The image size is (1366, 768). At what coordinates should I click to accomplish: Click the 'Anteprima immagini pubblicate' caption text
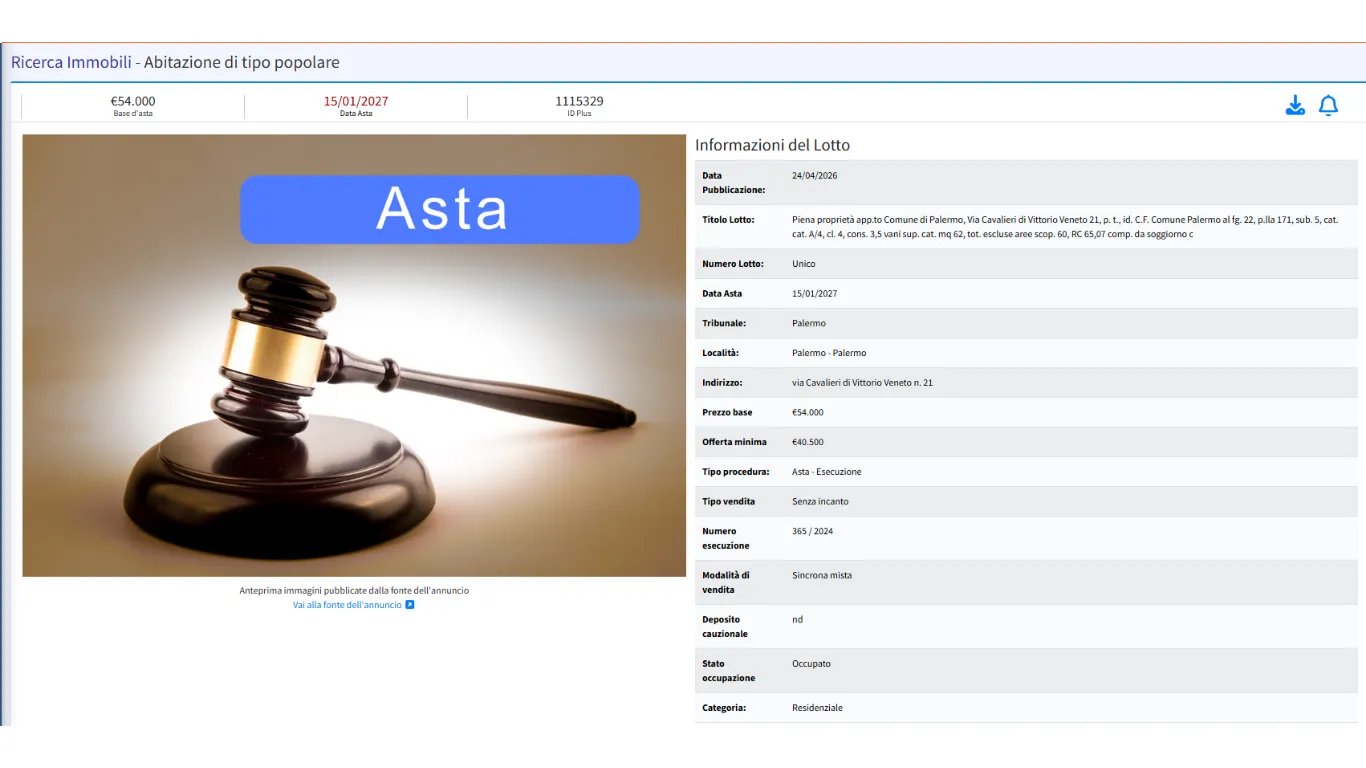pyautogui.click(x=354, y=591)
